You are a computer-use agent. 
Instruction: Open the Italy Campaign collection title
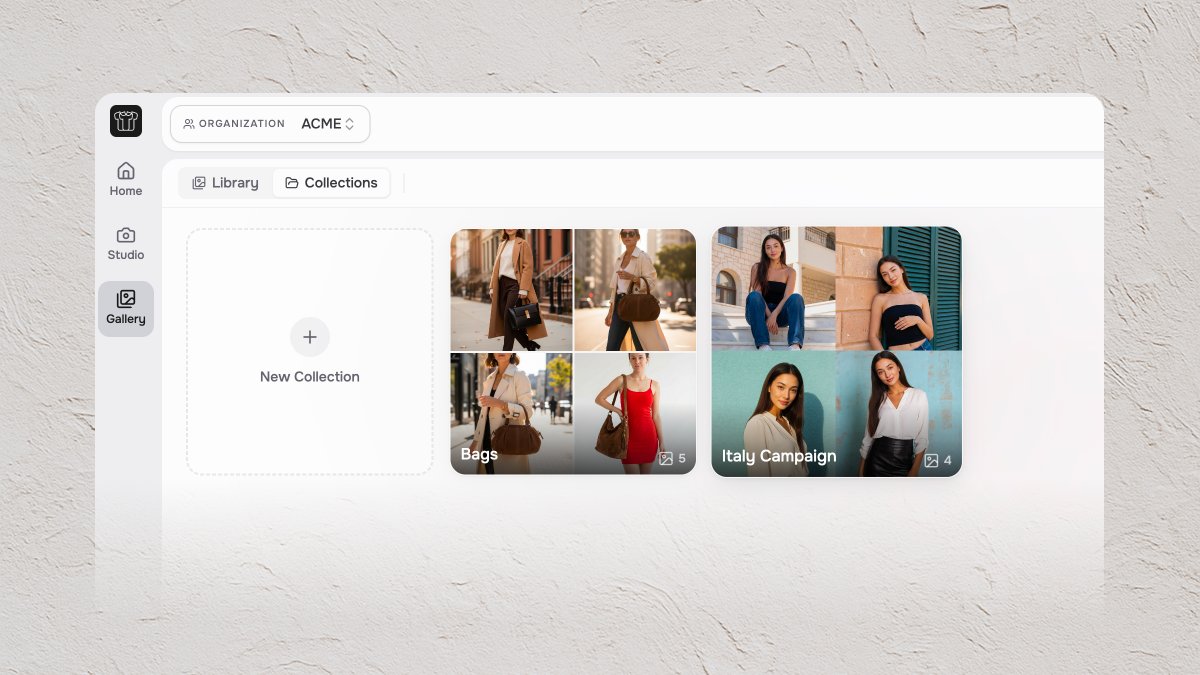779,456
